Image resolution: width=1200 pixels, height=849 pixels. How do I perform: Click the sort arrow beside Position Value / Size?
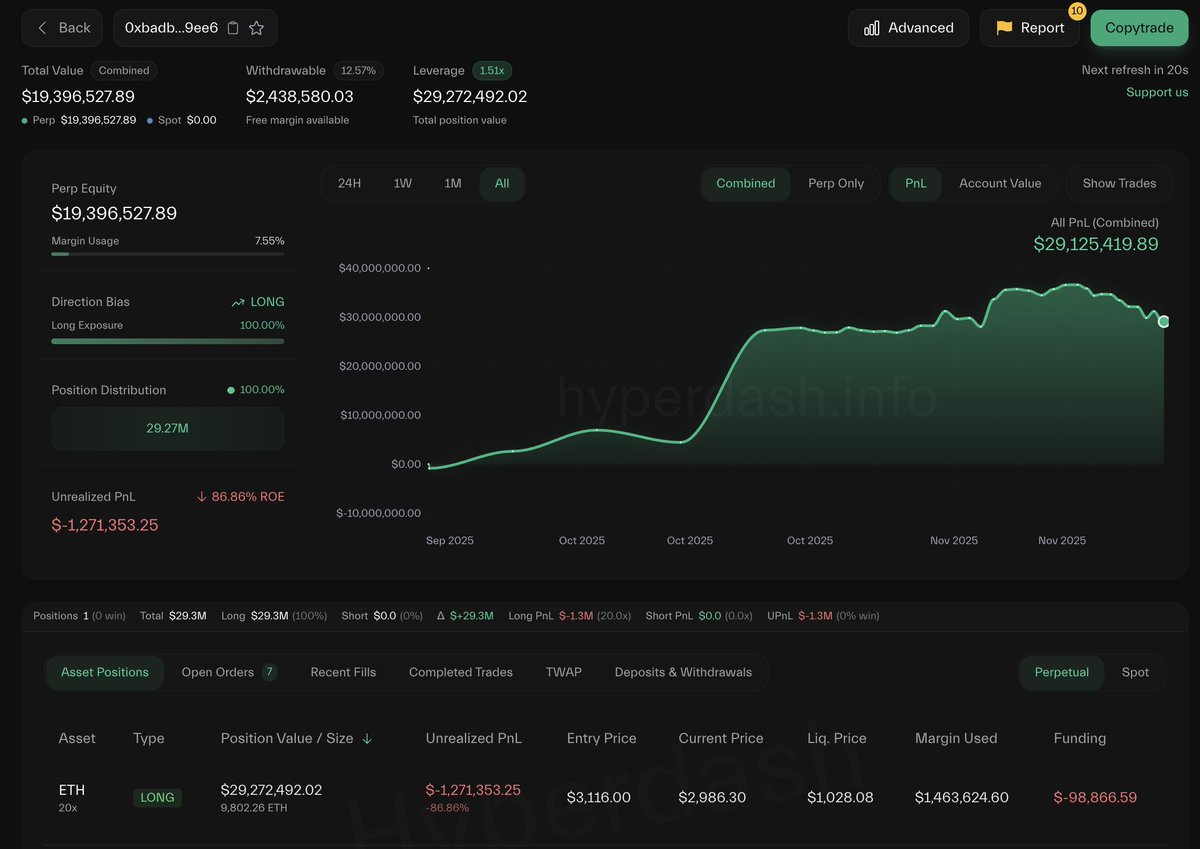367,738
